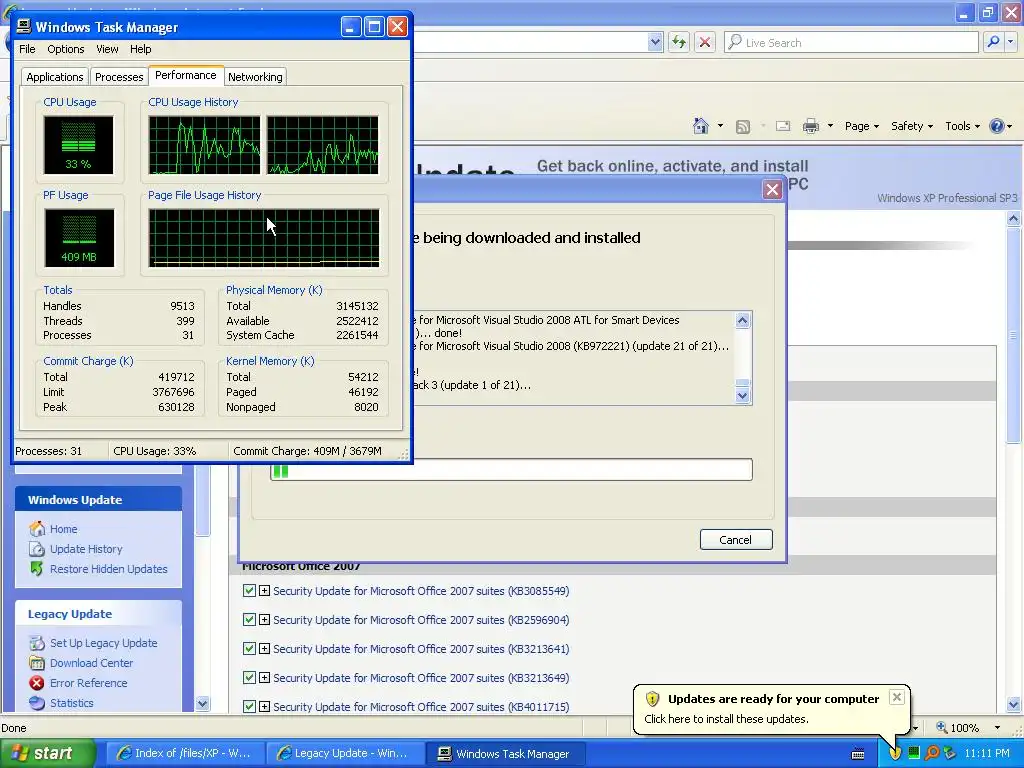Switch to Legacy Update taskbar window
The height and width of the screenshot is (768, 1024).
[x=345, y=753]
